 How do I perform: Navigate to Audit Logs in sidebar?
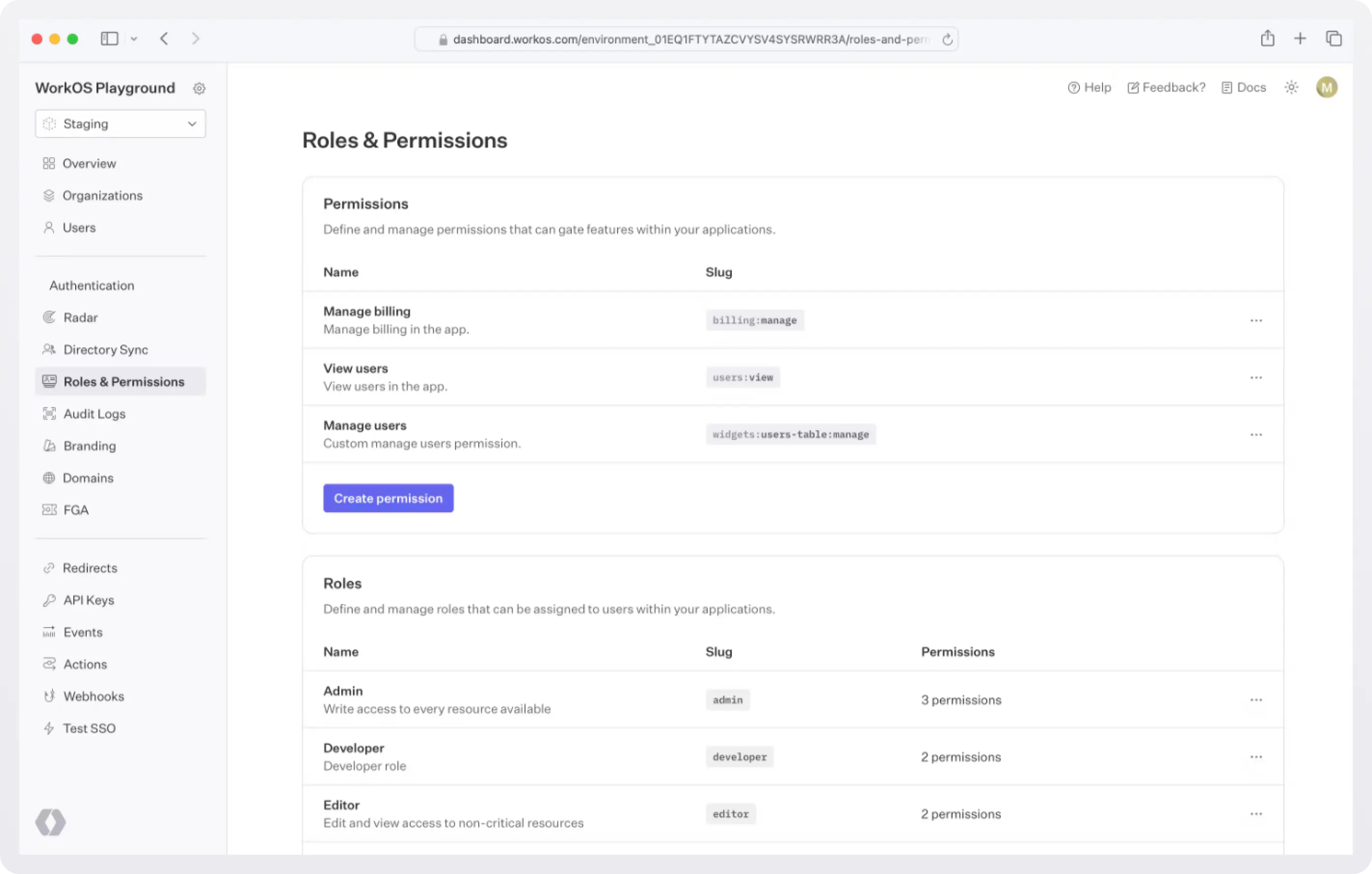tap(94, 414)
